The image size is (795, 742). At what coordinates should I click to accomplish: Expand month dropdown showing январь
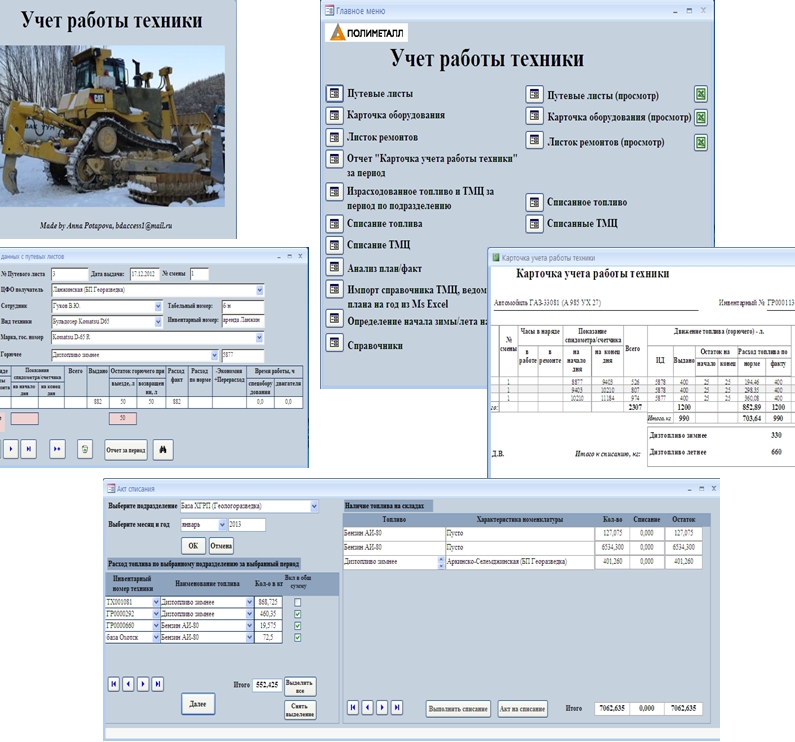point(222,525)
